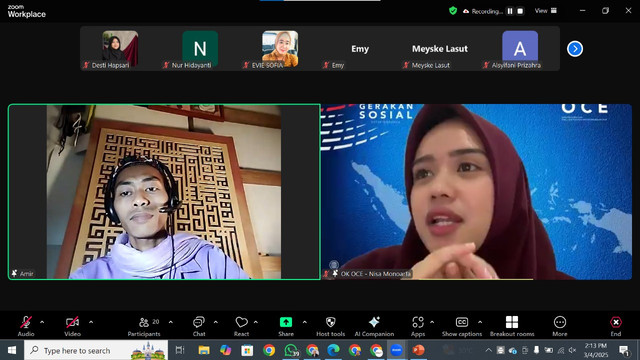Open the Windows notification center
This screenshot has width=640, height=360.
[624, 350]
